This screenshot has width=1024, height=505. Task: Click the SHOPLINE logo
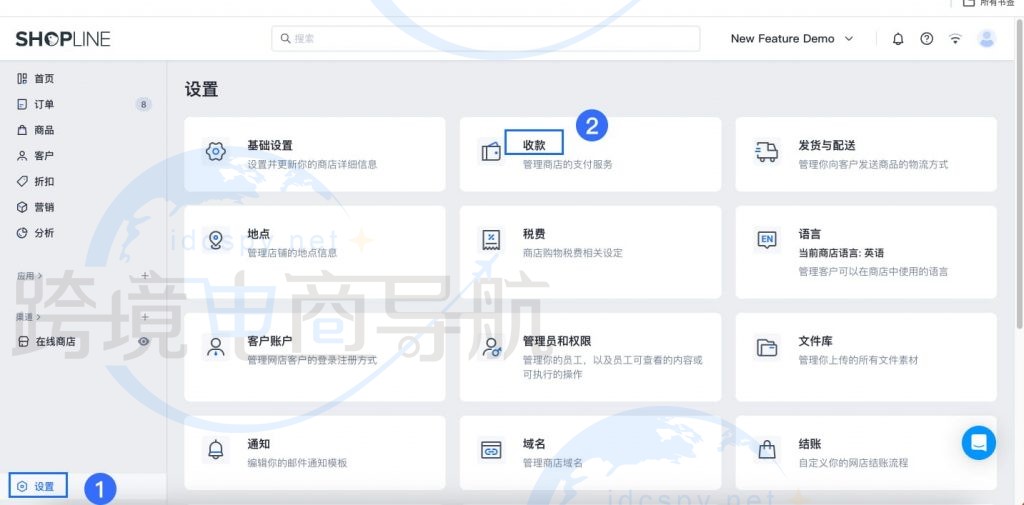click(x=63, y=39)
